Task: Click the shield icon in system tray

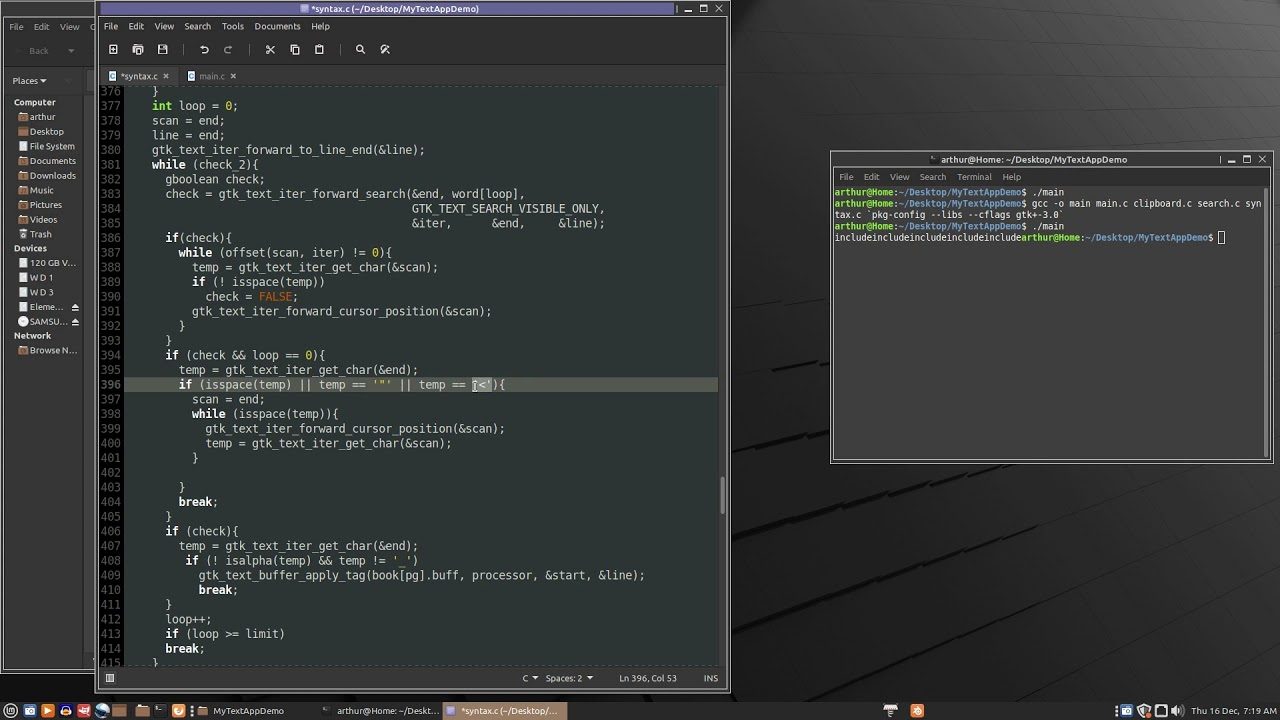Action: click(1144, 711)
